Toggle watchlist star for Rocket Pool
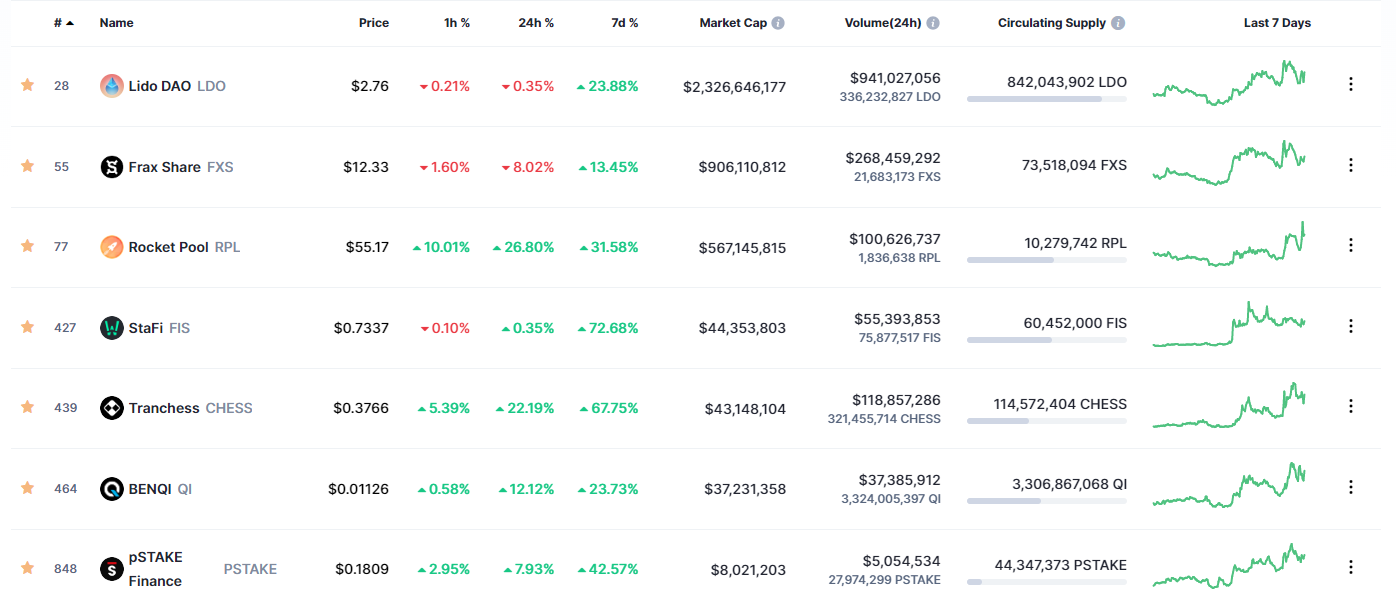 tap(27, 246)
